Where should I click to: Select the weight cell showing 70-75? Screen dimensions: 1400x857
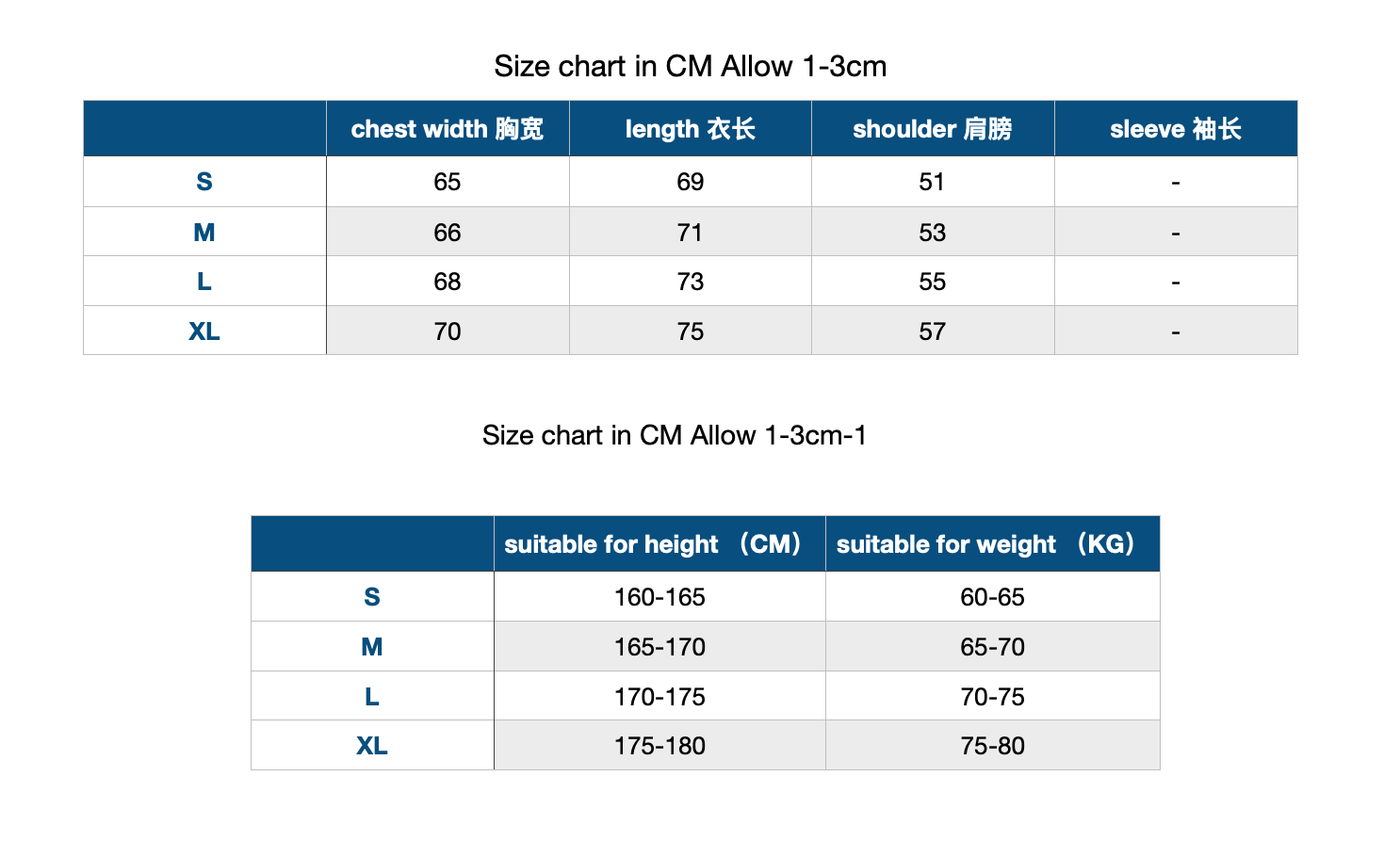pyautogui.click(x=992, y=697)
